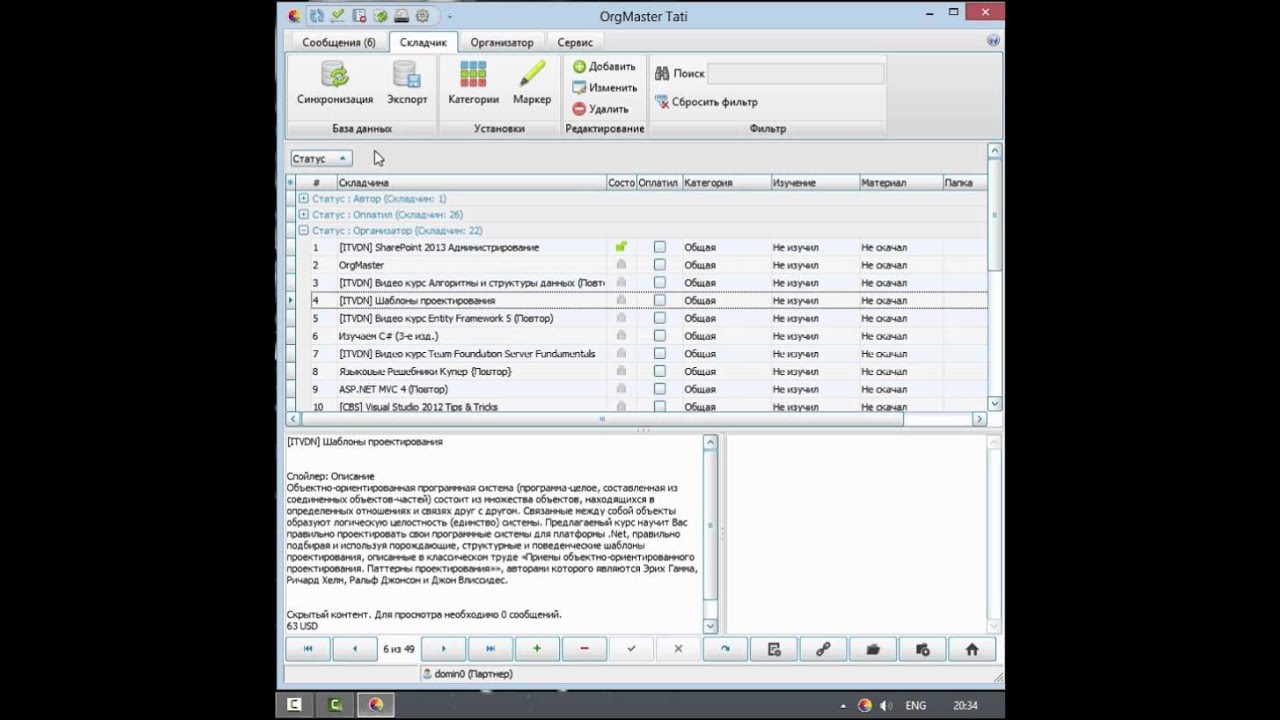
Task: Open the quick access toolbar customize arrow
Action: 450,16
